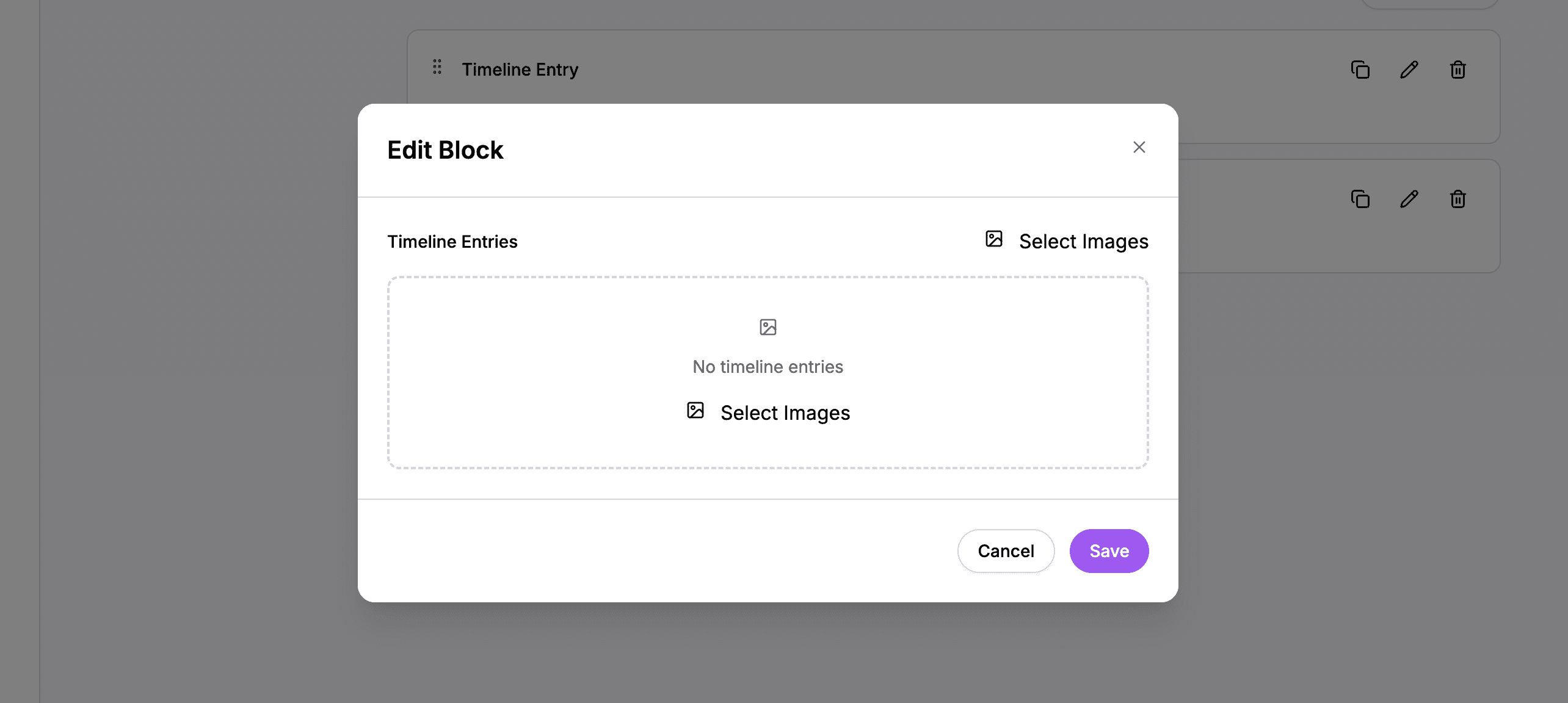Duplicate the Timeline Entry block

pyautogui.click(x=1360, y=70)
